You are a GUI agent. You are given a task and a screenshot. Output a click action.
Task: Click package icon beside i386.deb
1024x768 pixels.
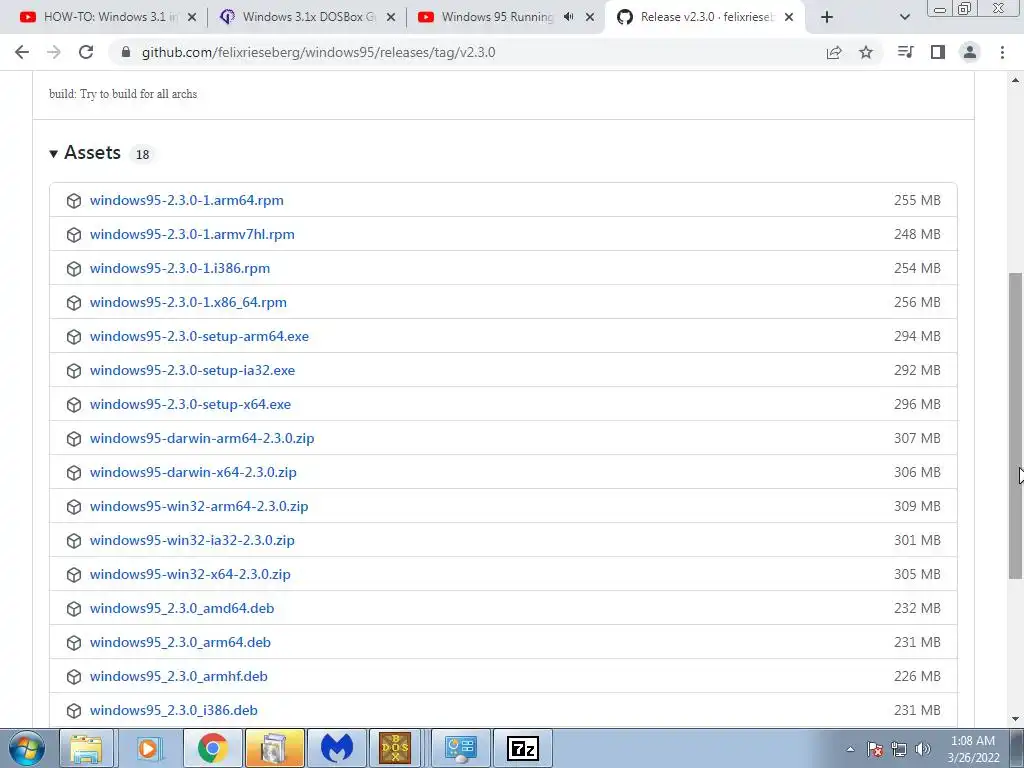coord(74,711)
